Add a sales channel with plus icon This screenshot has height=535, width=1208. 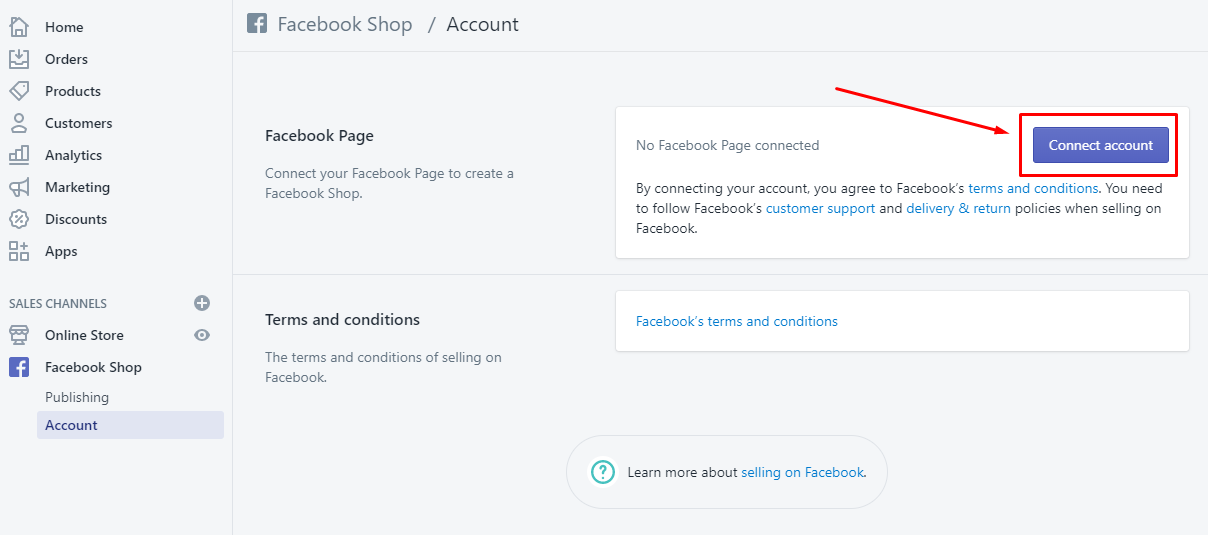click(202, 303)
